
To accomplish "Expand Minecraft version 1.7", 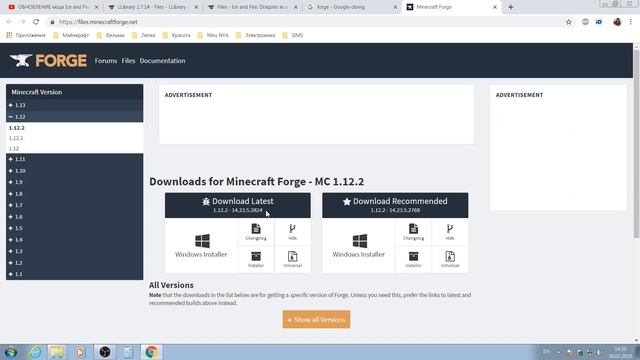I will pyautogui.click(x=75, y=205).
